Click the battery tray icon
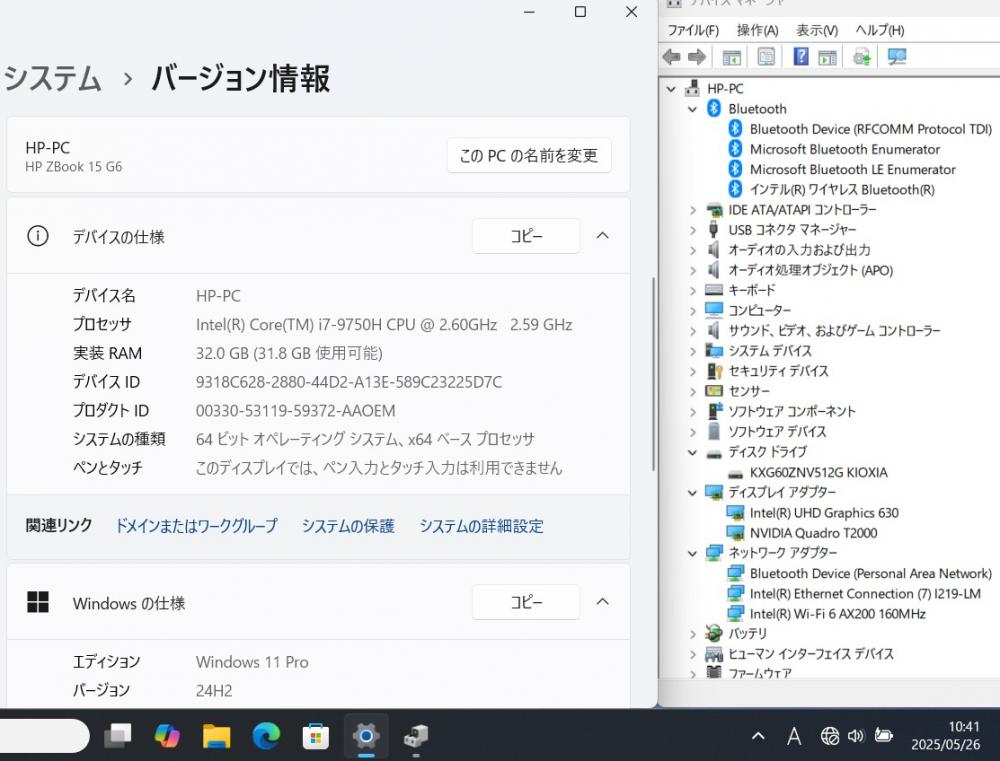Image resolution: width=1000 pixels, height=761 pixels. [883, 735]
